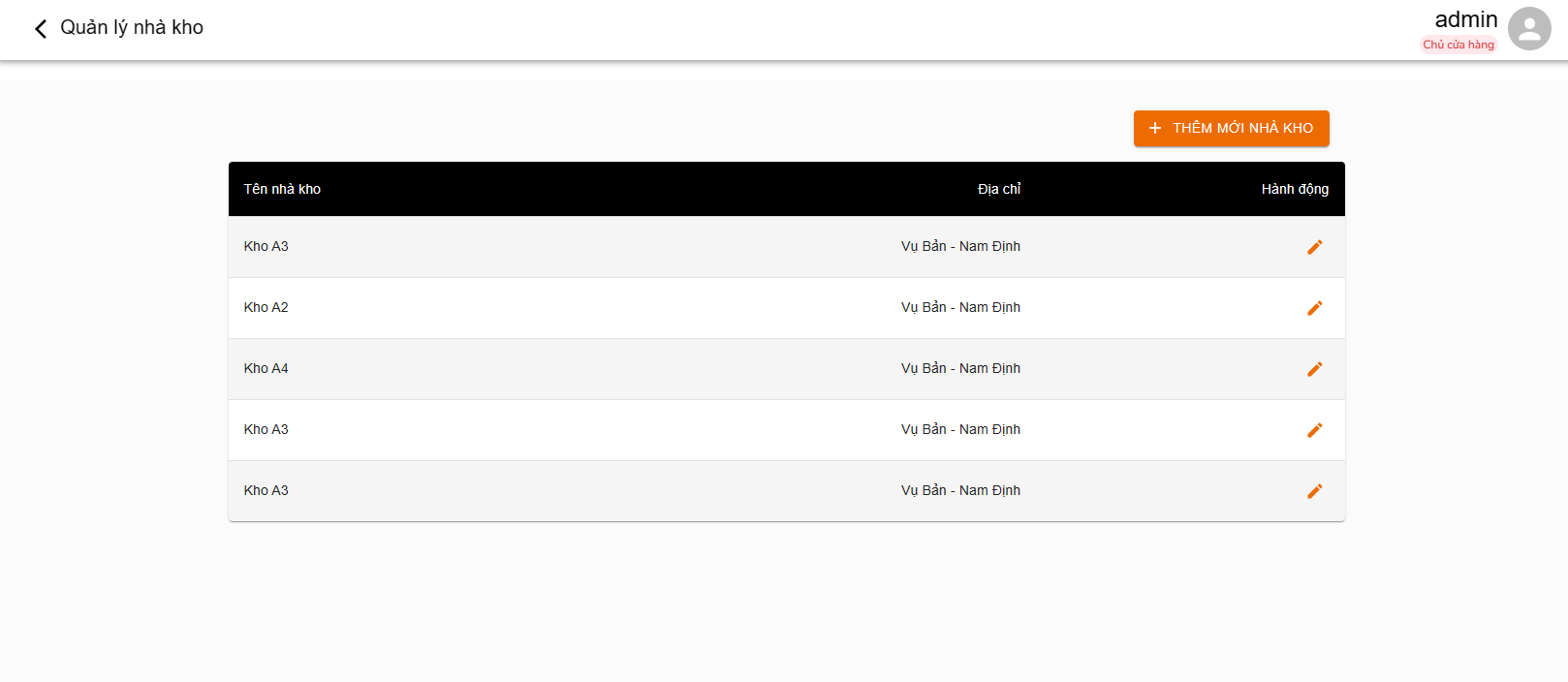
Task: Open the admin profile avatar
Action: click(1529, 29)
